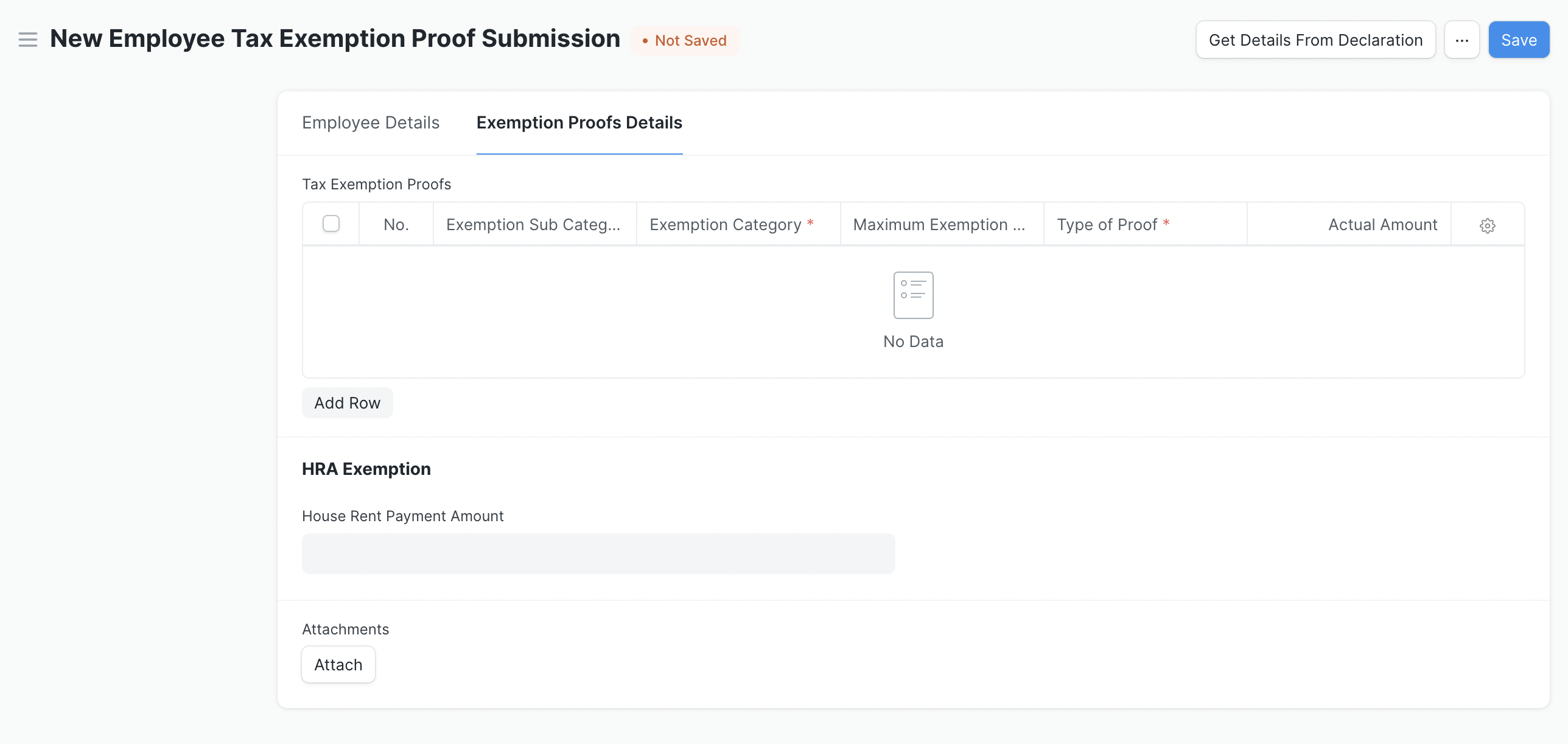Click the No. column header
The height and width of the screenshot is (744, 1568).
click(396, 225)
